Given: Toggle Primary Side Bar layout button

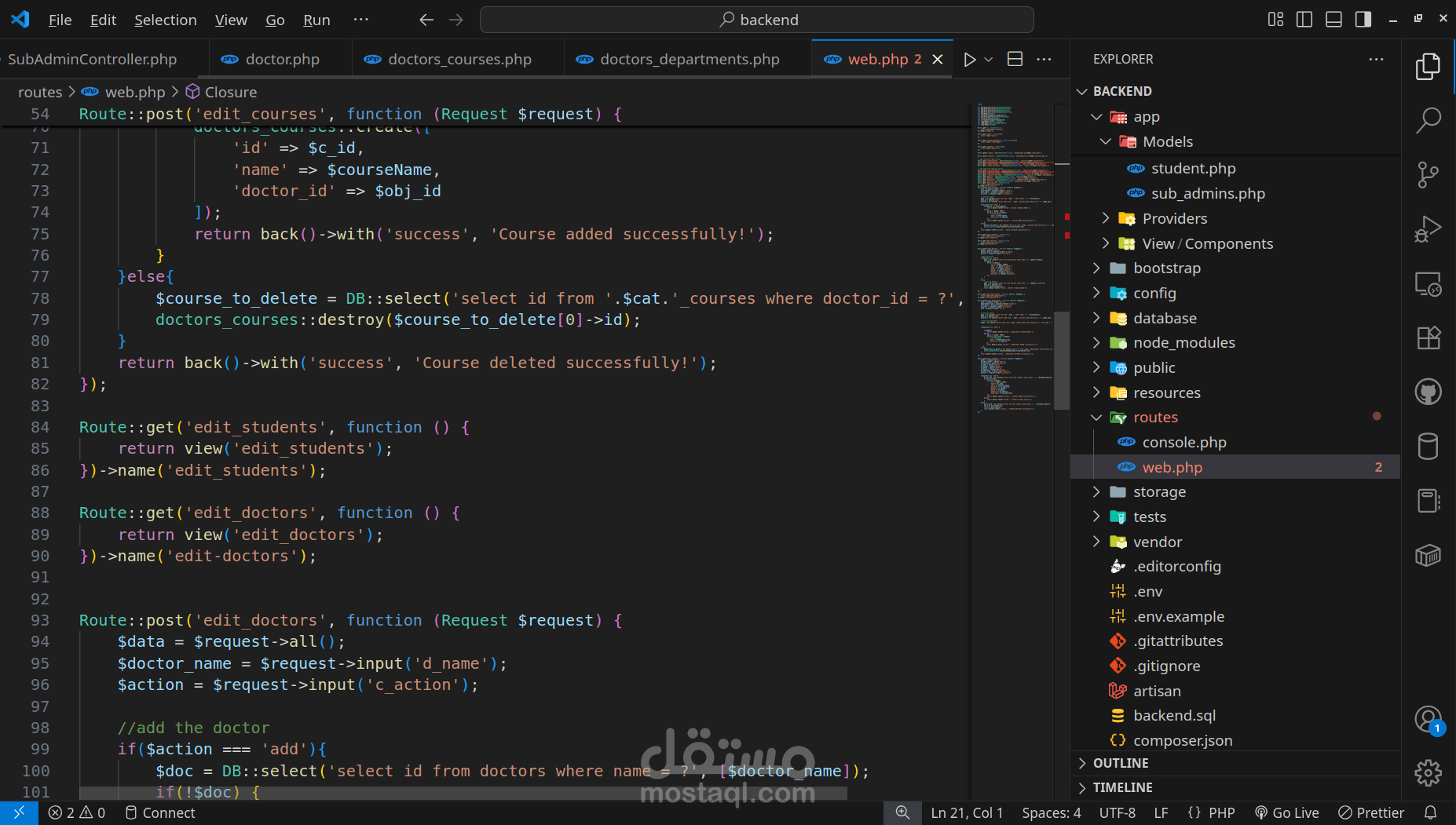Looking at the screenshot, I should coord(1304,20).
